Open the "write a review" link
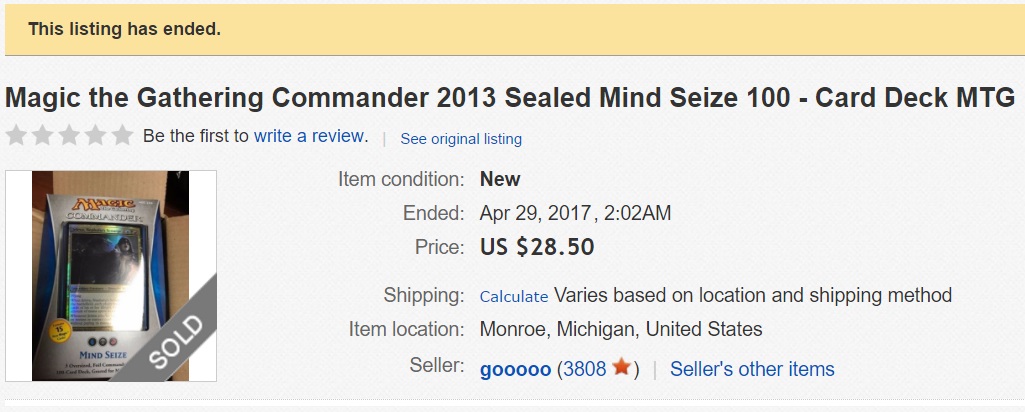This screenshot has height=412, width=1025. coord(310,135)
